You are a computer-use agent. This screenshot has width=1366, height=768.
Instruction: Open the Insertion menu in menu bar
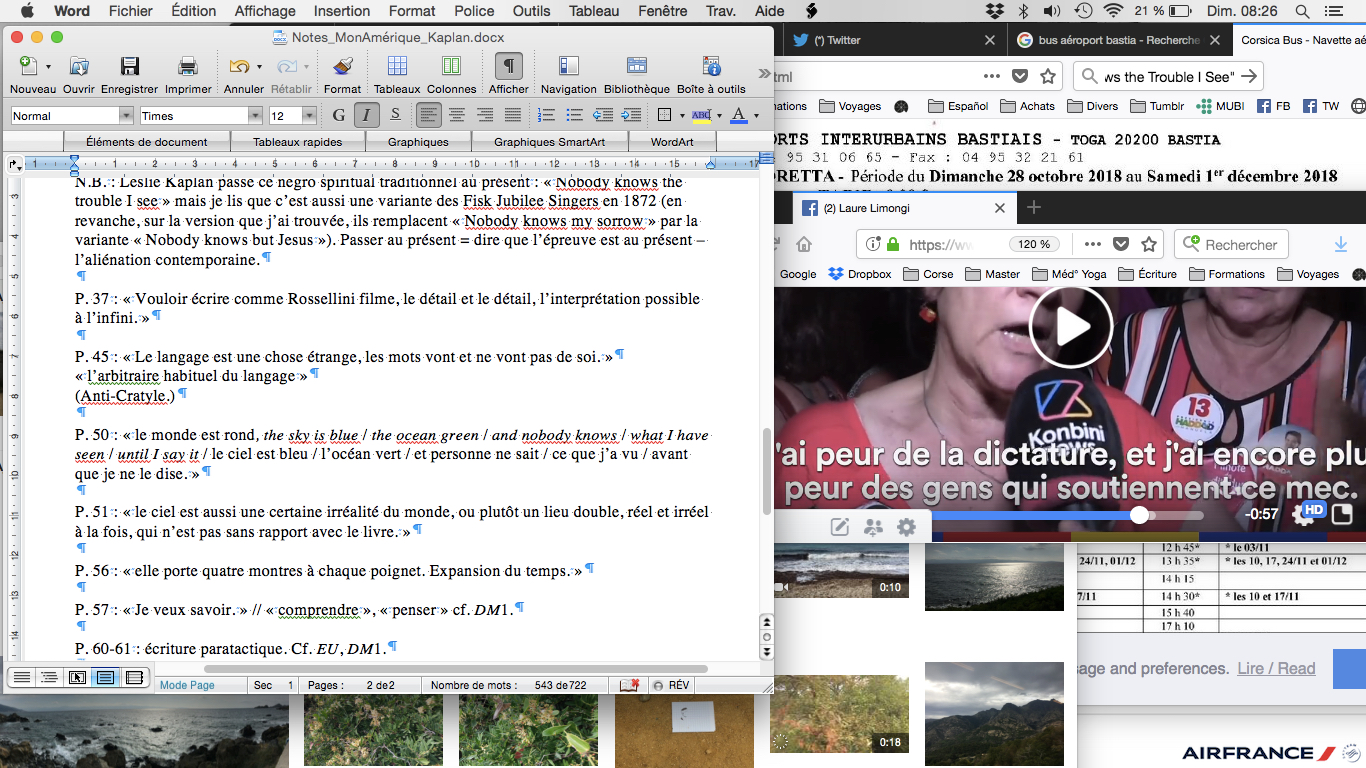click(x=341, y=11)
